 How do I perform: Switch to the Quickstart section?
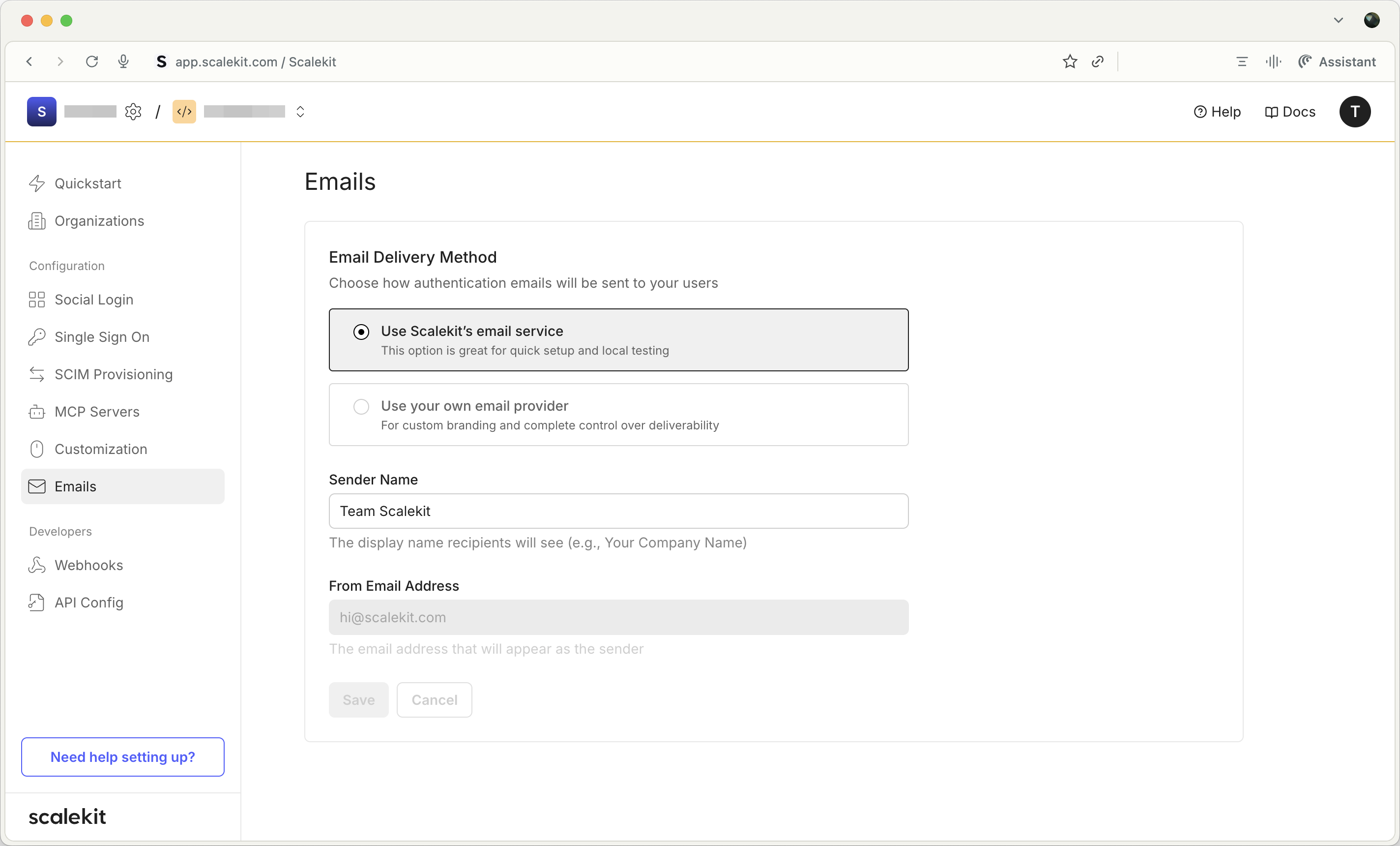tap(88, 183)
